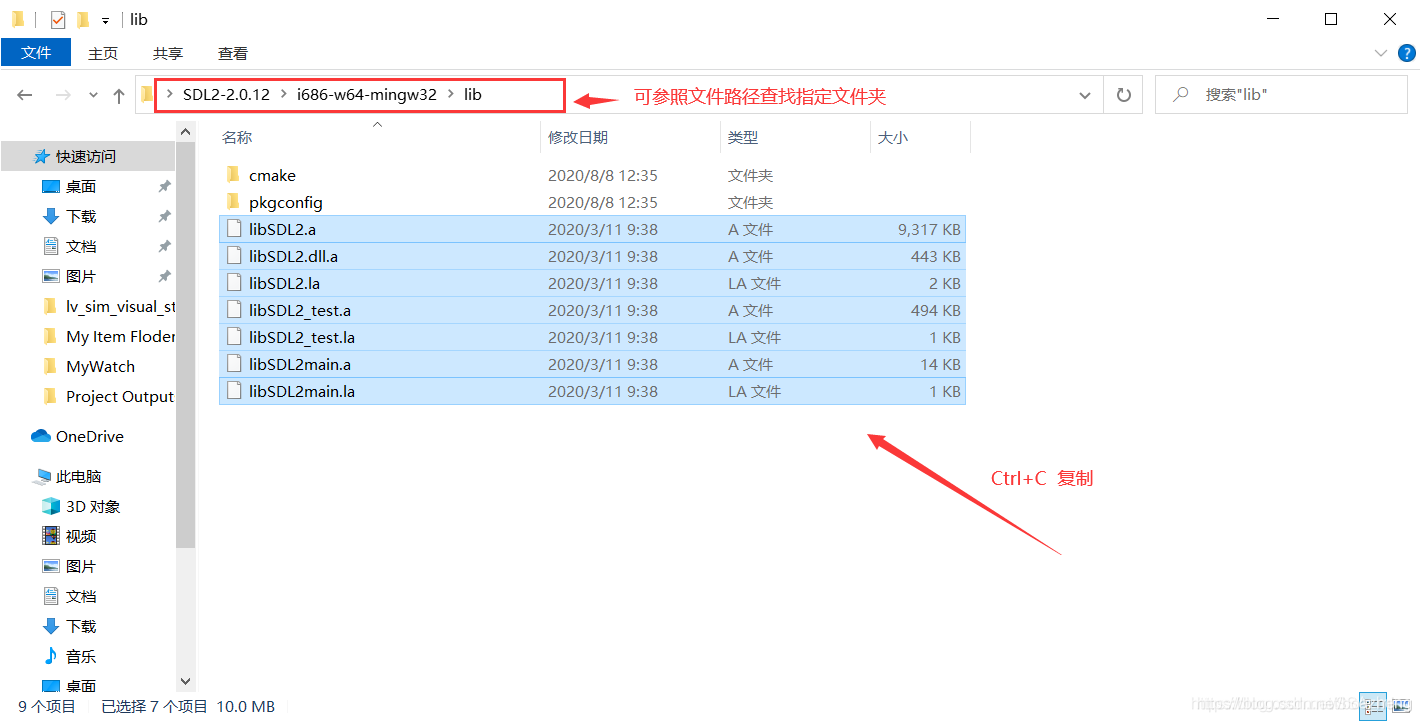Open lv_sim_visual_st in Quick access
Viewport: 1421px width, 722px height.
[x=120, y=306]
